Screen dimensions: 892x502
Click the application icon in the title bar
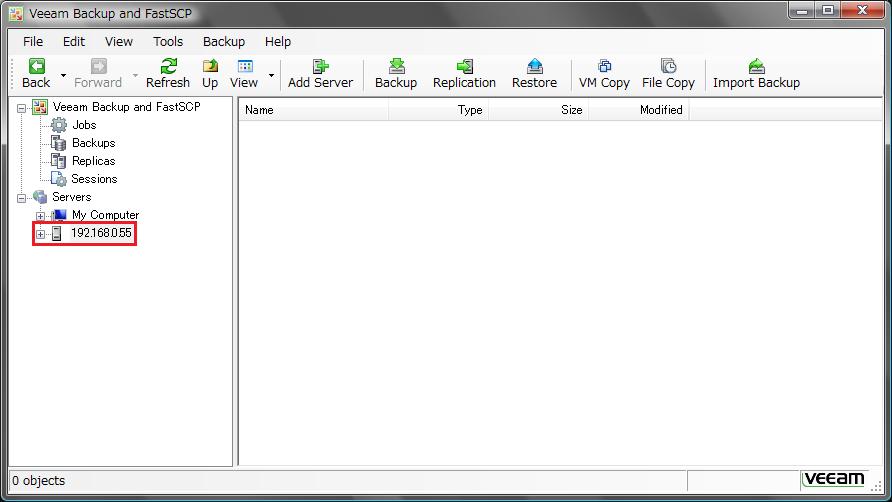[x=16, y=13]
